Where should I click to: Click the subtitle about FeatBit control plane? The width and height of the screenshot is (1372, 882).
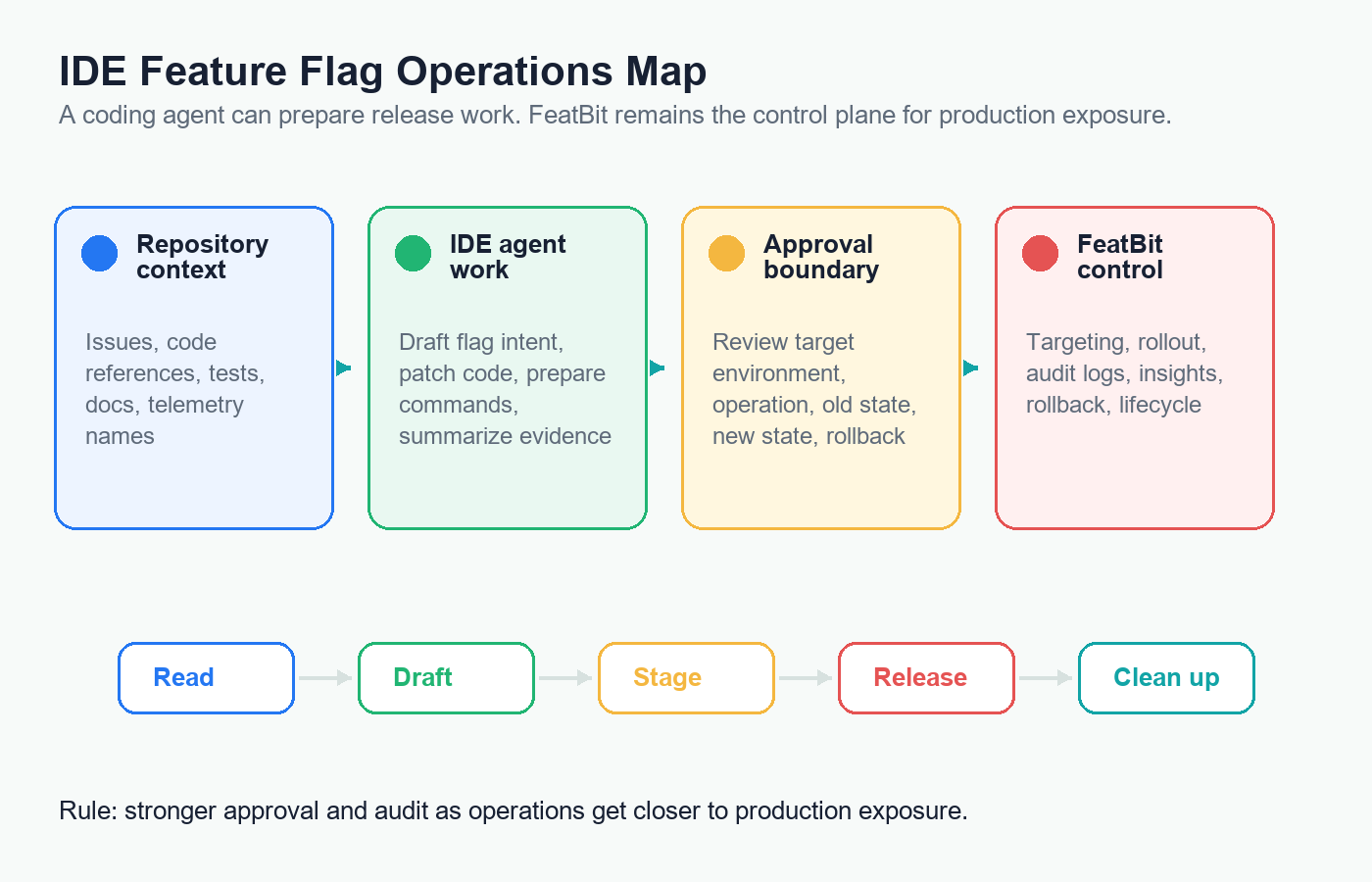pyautogui.click(x=615, y=116)
